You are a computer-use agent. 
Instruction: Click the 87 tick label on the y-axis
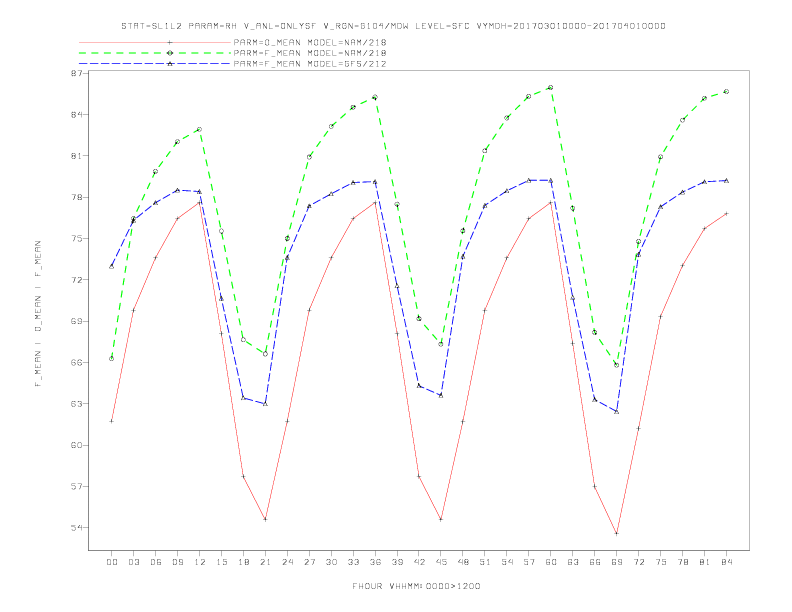tap(76, 73)
